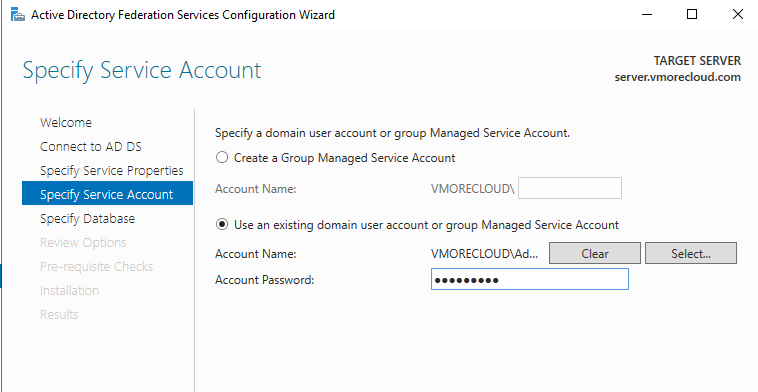Open the Select... account dialog
Screen dimensions: 758x392
pos(691,253)
